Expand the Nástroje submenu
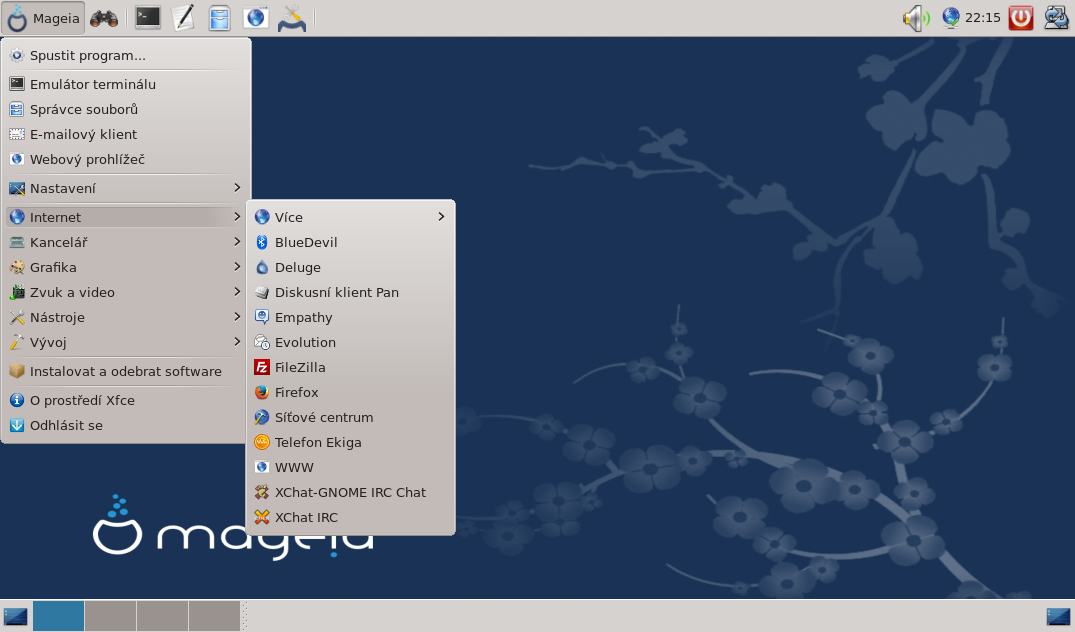This screenshot has width=1075, height=632. coord(126,317)
